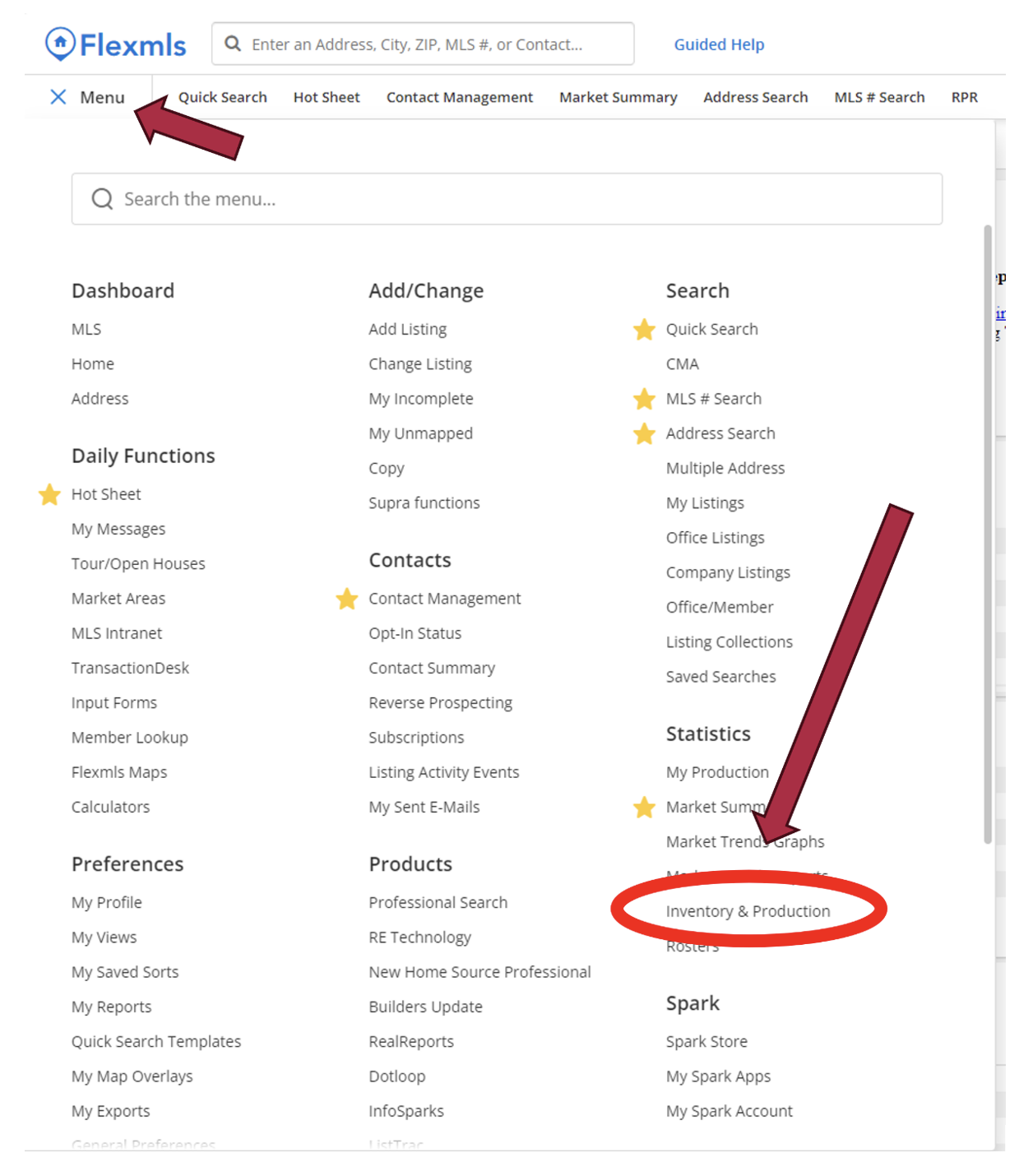Choose Spark Store from the Spark section
This screenshot has width=1033, height=1176.
pos(706,1041)
